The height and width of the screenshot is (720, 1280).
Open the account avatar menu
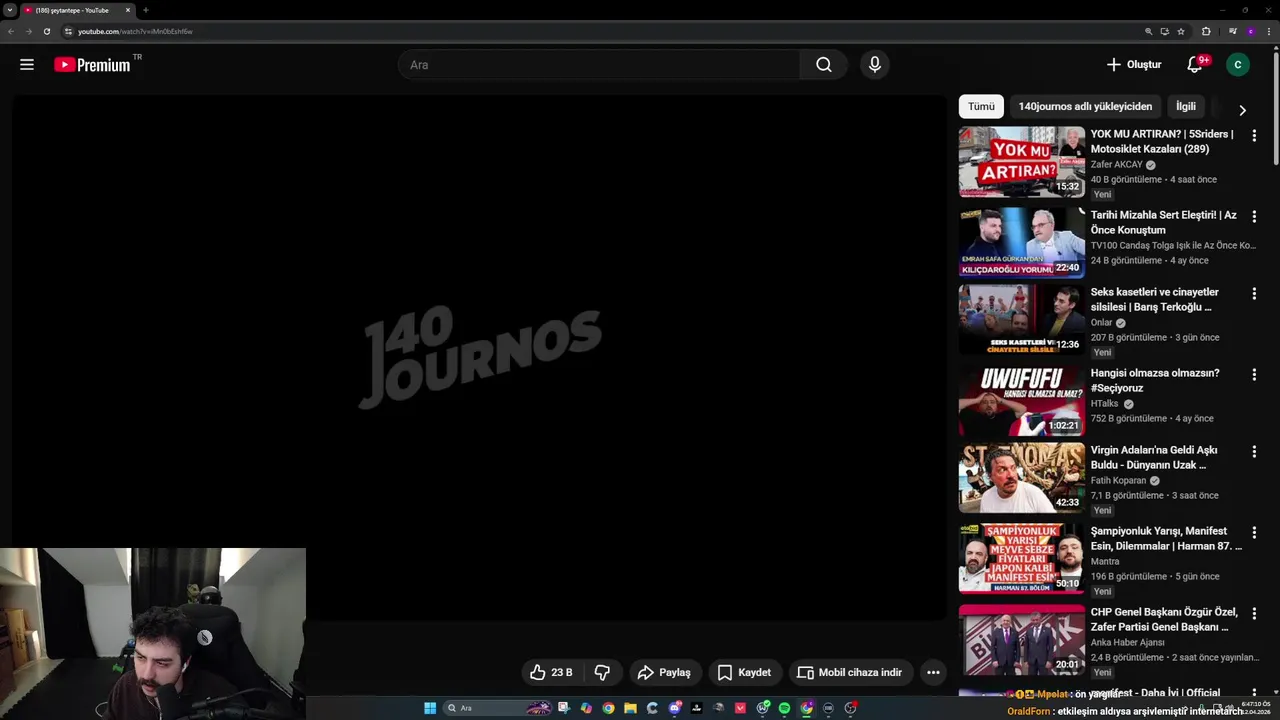pyautogui.click(x=1237, y=64)
